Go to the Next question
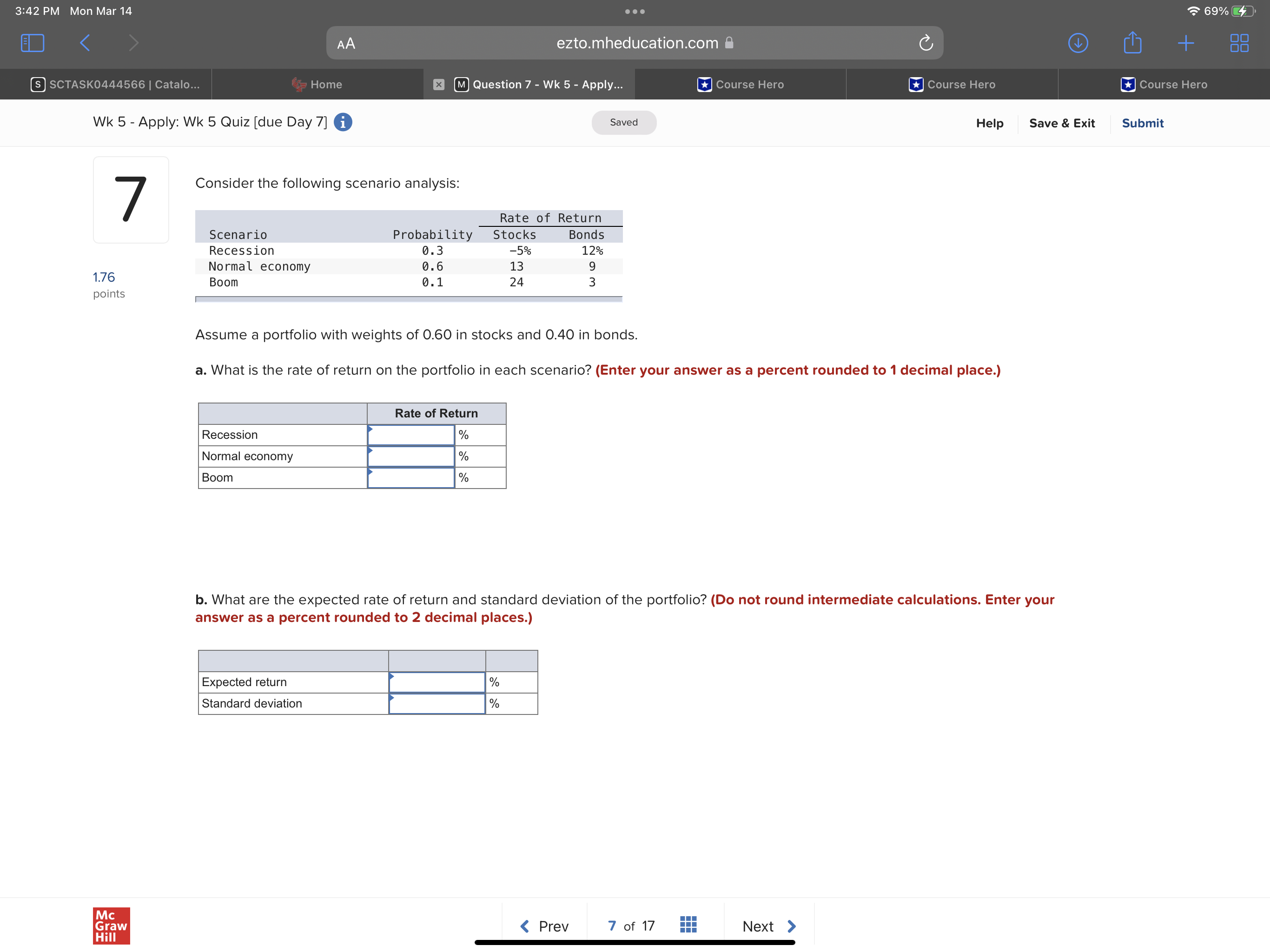The image size is (1270, 952). (x=768, y=926)
